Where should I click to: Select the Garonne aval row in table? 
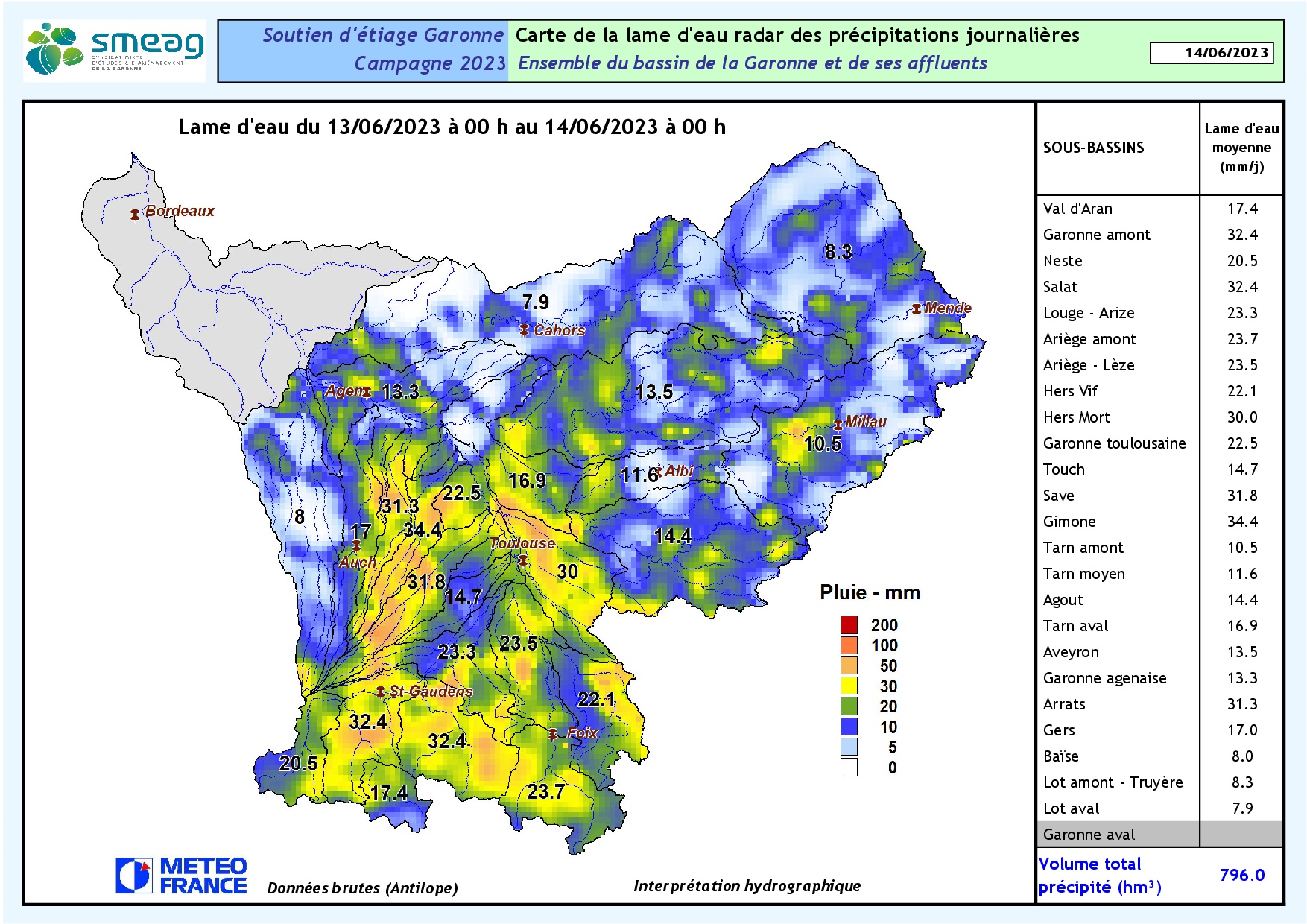click(1089, 835)
